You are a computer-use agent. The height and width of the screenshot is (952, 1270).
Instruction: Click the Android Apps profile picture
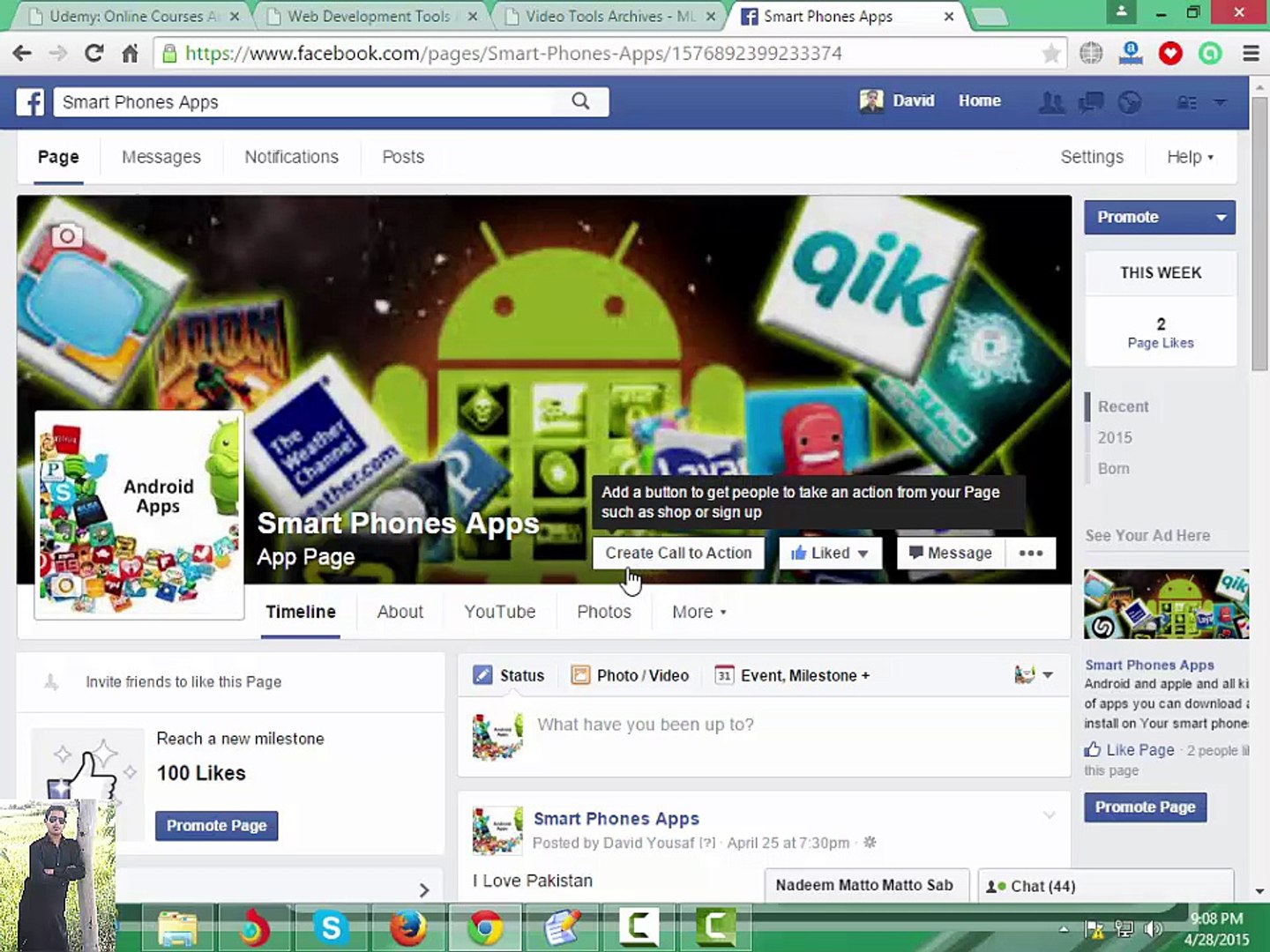tap(139, 516)
